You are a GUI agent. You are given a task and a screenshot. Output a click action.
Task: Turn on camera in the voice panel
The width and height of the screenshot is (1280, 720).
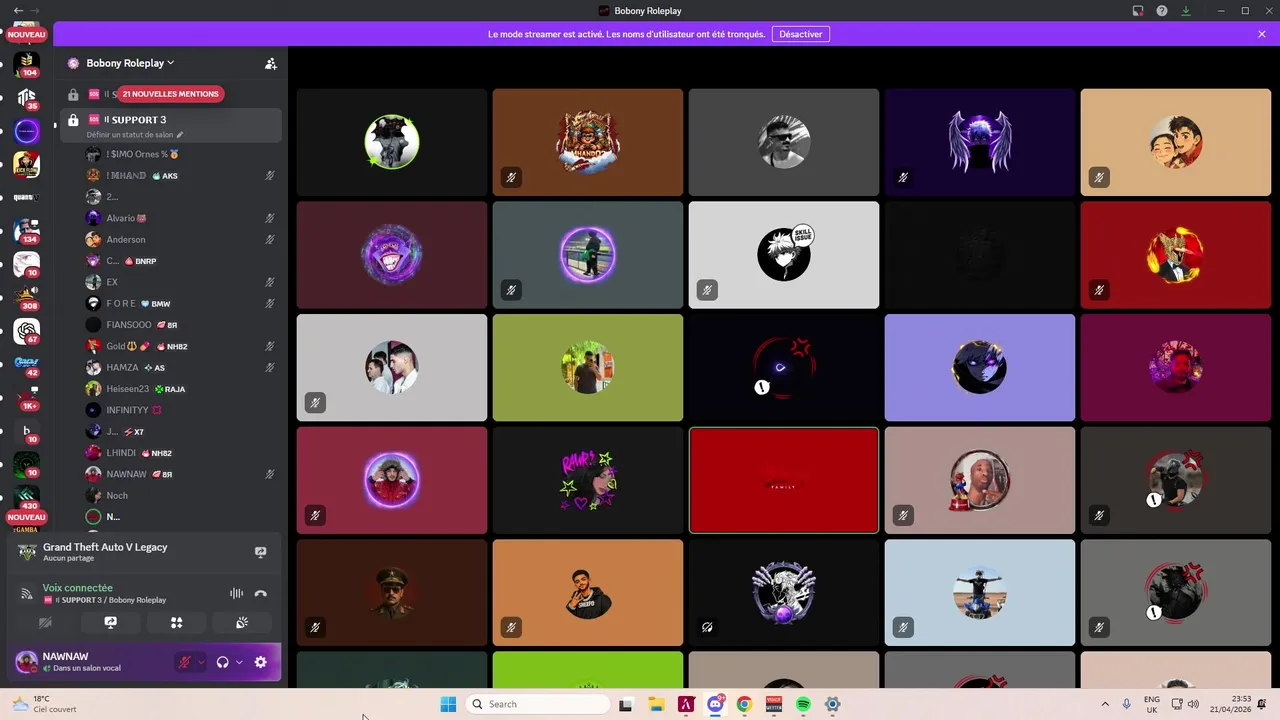45,622
